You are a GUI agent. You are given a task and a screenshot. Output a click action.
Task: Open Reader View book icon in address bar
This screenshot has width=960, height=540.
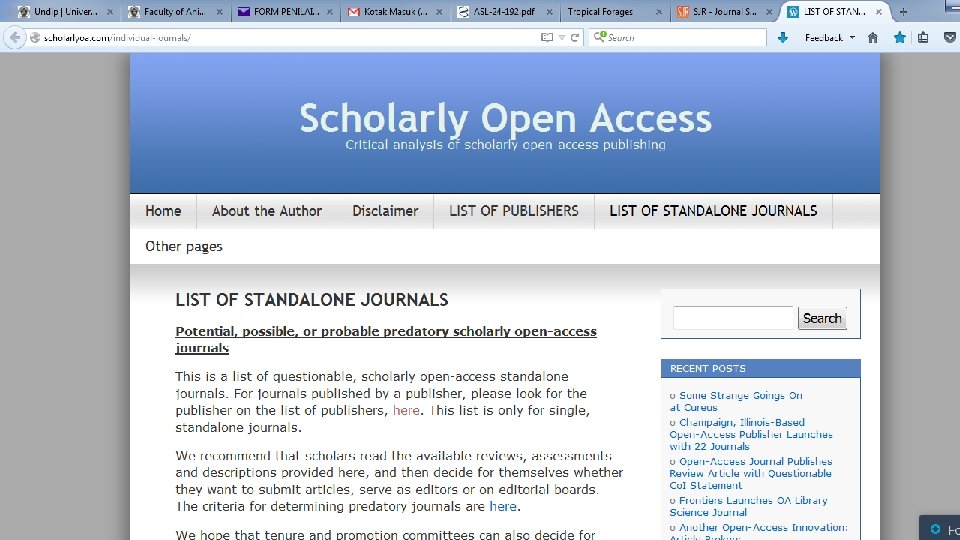(547, 38)
